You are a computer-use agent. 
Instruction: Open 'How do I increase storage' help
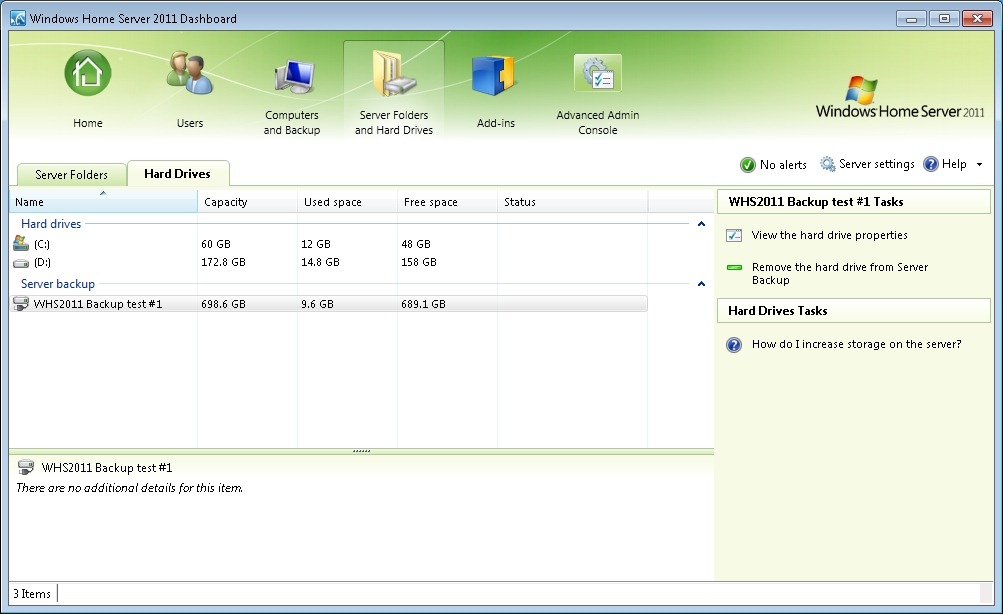click(856, 344)
